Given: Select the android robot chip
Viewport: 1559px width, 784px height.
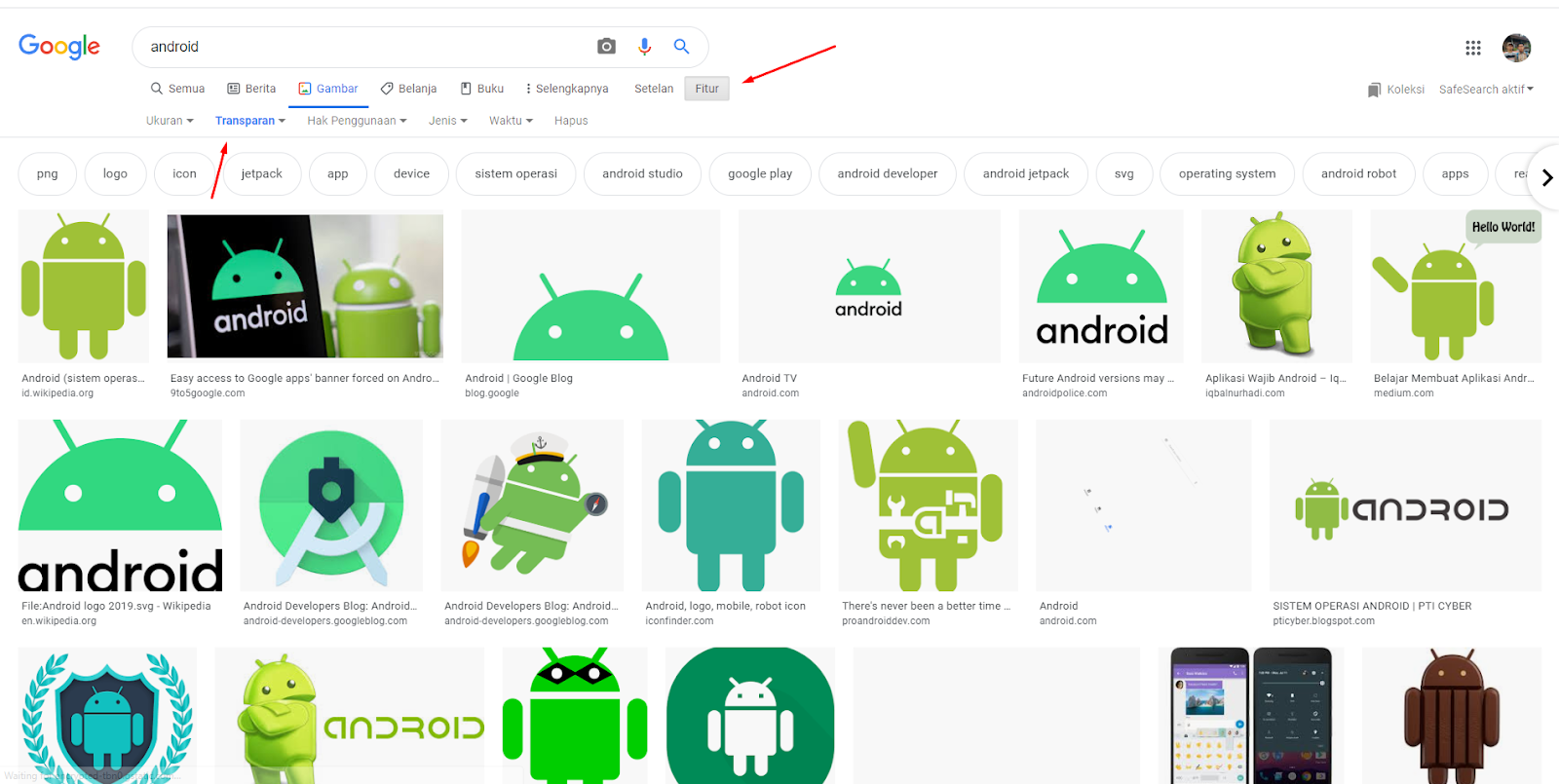Looking at the screenshot, I should (x=1358, y=174).
